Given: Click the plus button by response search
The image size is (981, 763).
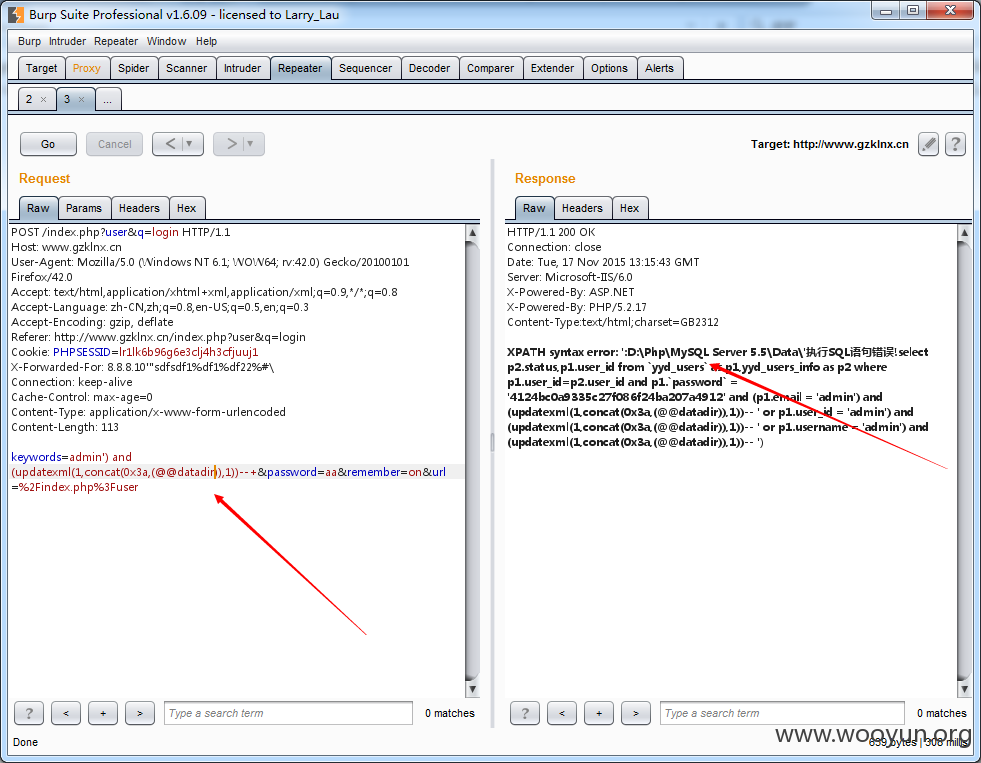Looking at the screenshot, I should (599, 713).
